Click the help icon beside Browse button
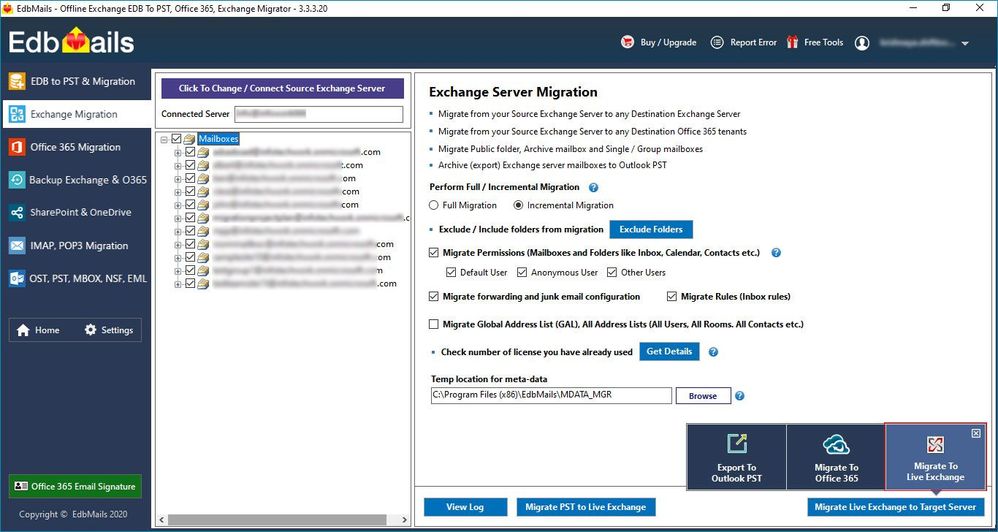Image resolution: width=998 pixels, height=532 pixels. coord(740,396)
